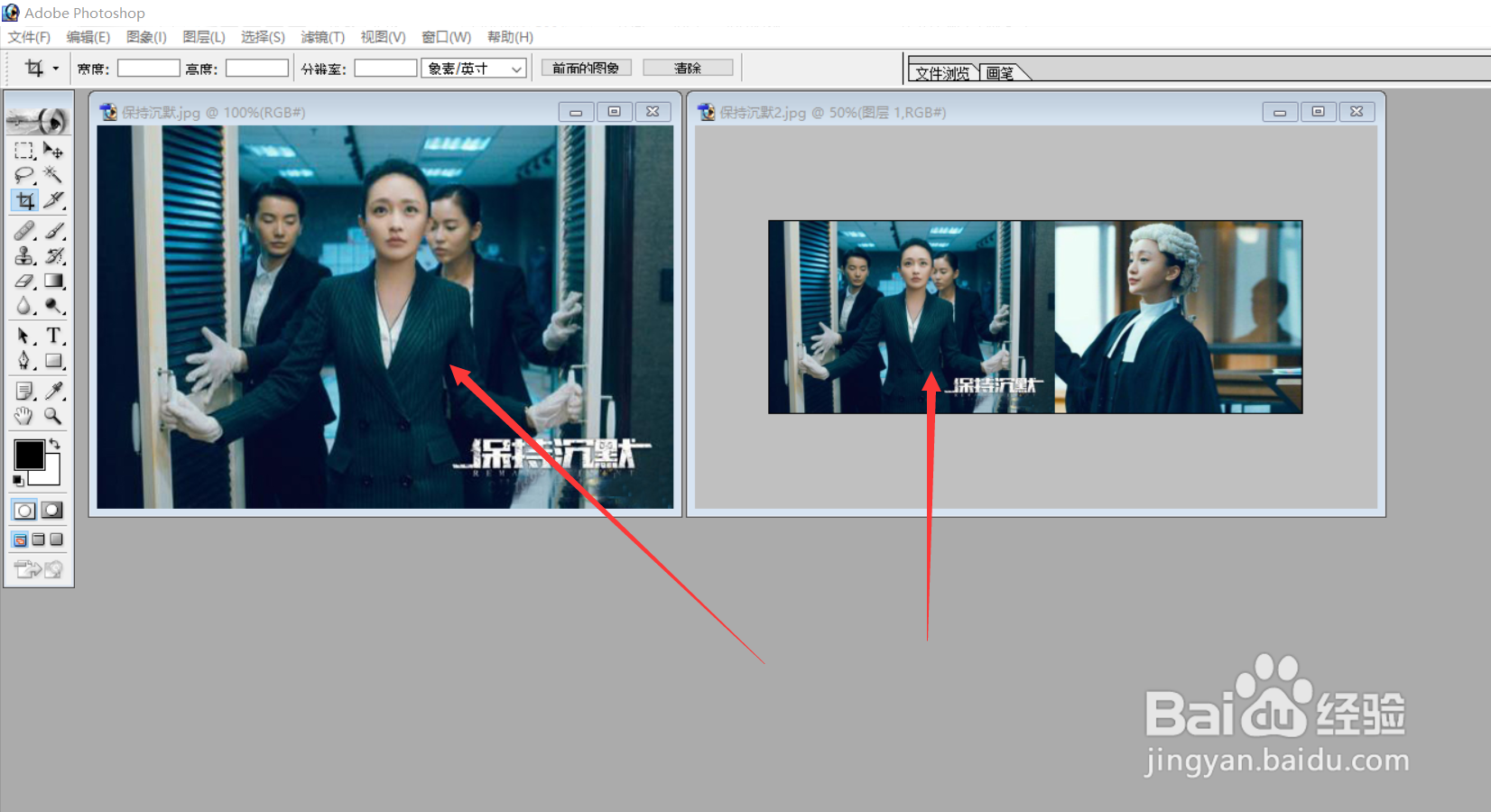
Task: Select the Healing Brush tool
Action: pos(24,231)
